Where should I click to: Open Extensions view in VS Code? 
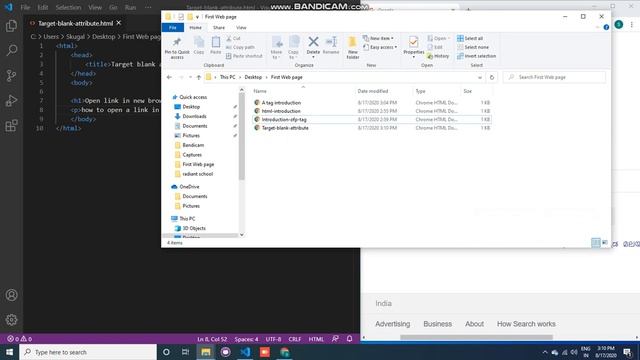(11, 125)
